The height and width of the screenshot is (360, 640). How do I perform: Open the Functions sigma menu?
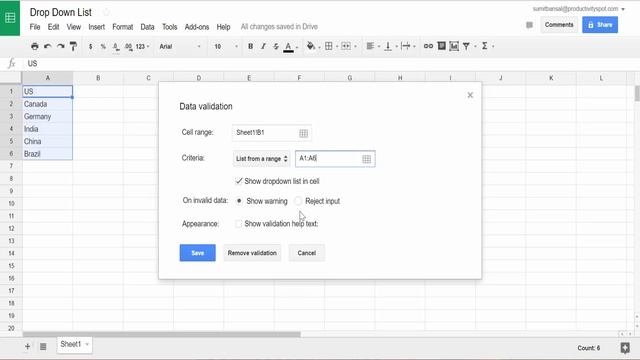(484, 46)
